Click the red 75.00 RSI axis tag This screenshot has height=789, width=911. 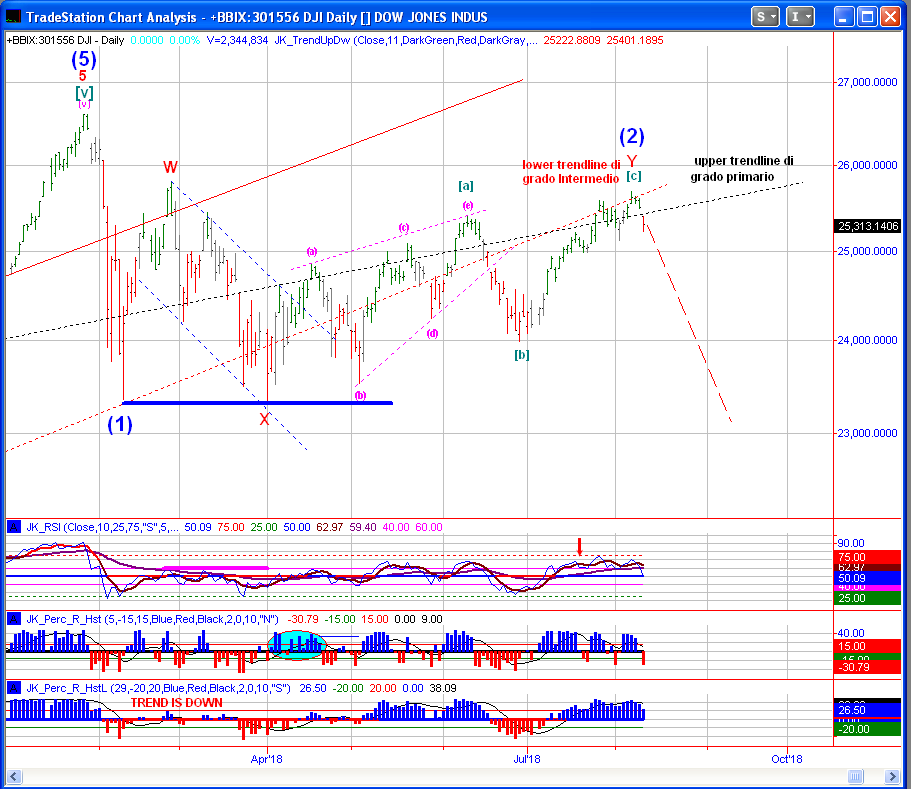(x=868, y=557)
